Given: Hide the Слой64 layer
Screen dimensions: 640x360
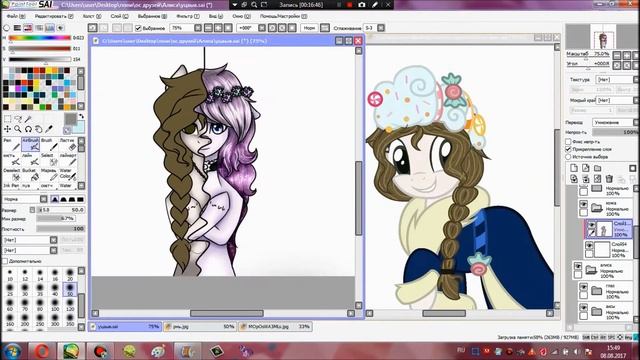Looking at the screenshot, I should pos(589,246).
